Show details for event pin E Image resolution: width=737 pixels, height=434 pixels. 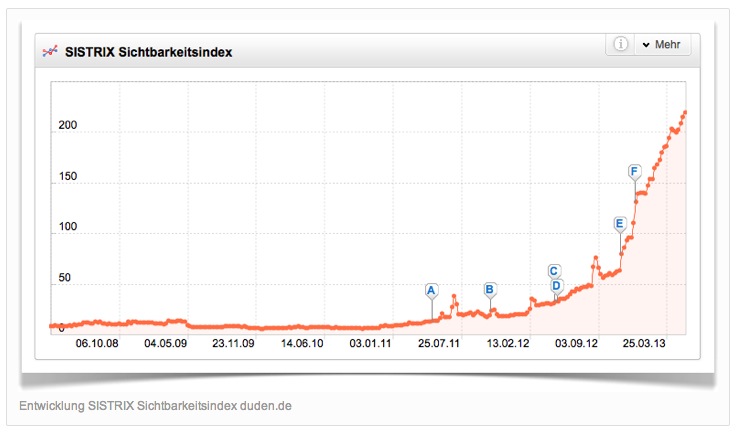(620, 223)
